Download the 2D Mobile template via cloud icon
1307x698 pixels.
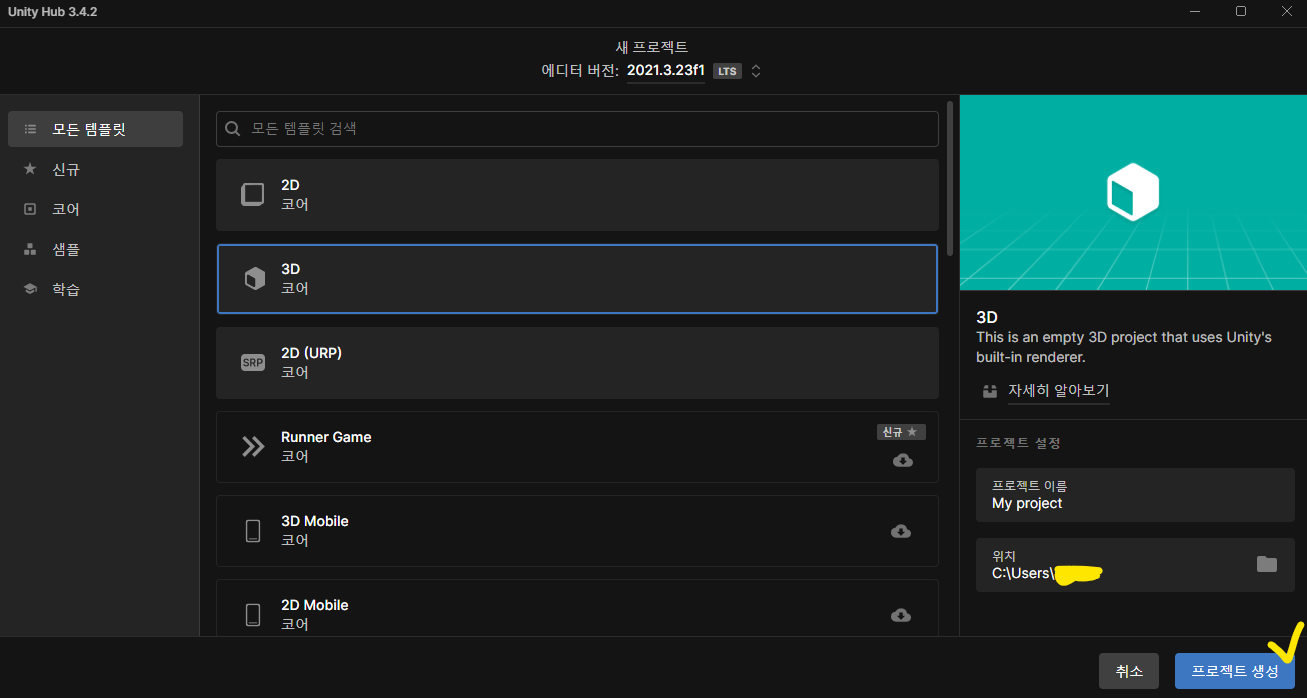coord(901,615)
